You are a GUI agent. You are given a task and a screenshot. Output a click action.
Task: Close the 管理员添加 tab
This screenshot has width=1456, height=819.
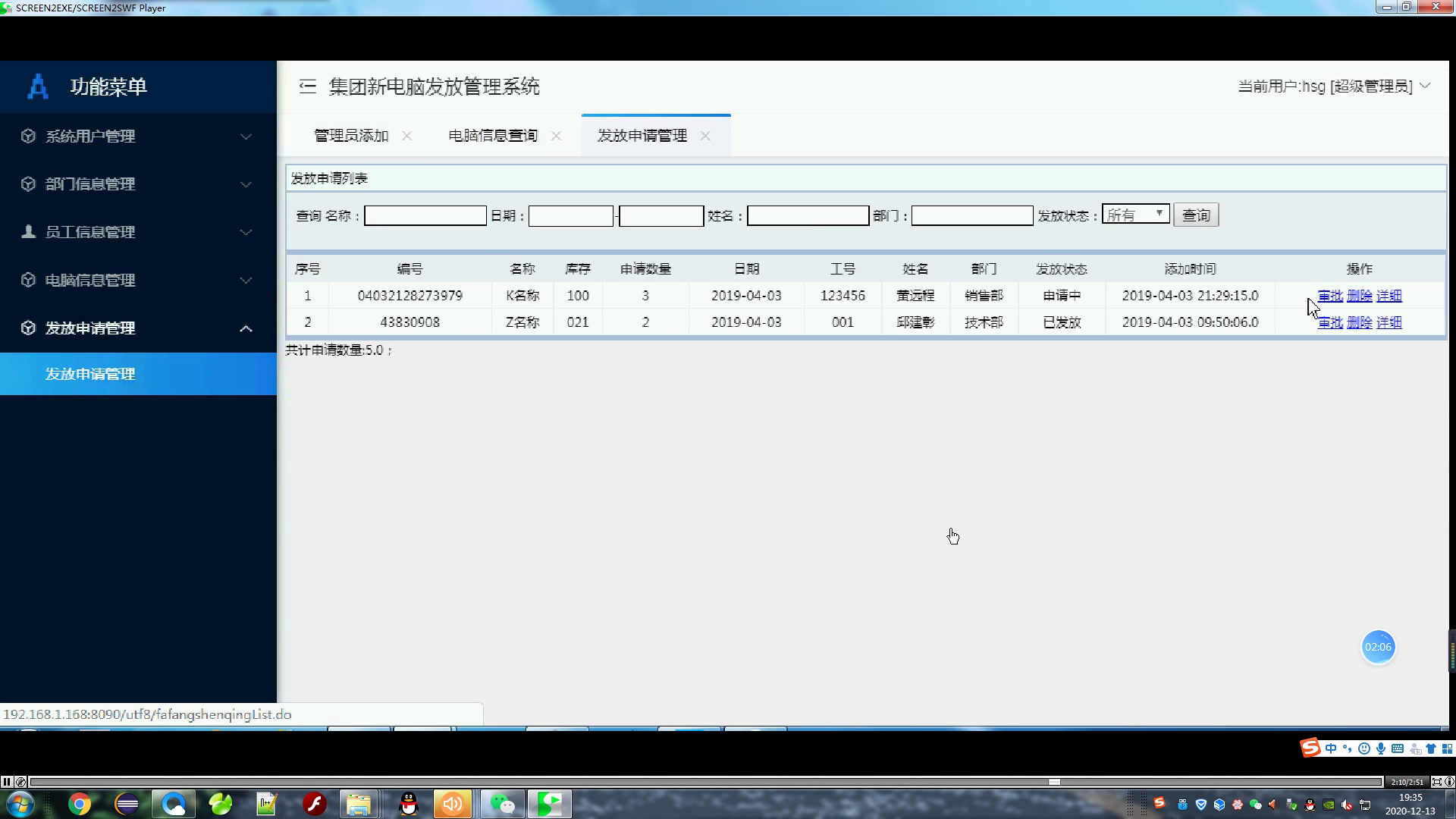pos(407,136)
